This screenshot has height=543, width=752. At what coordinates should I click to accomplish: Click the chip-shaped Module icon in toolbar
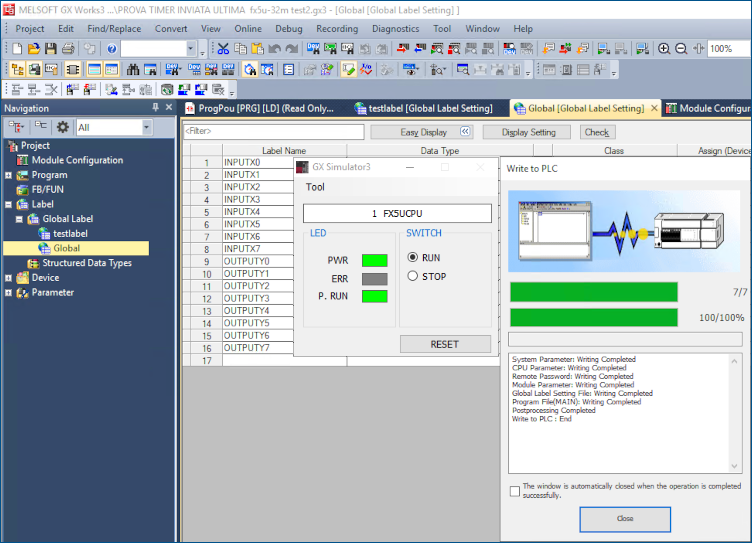point(72,70)
